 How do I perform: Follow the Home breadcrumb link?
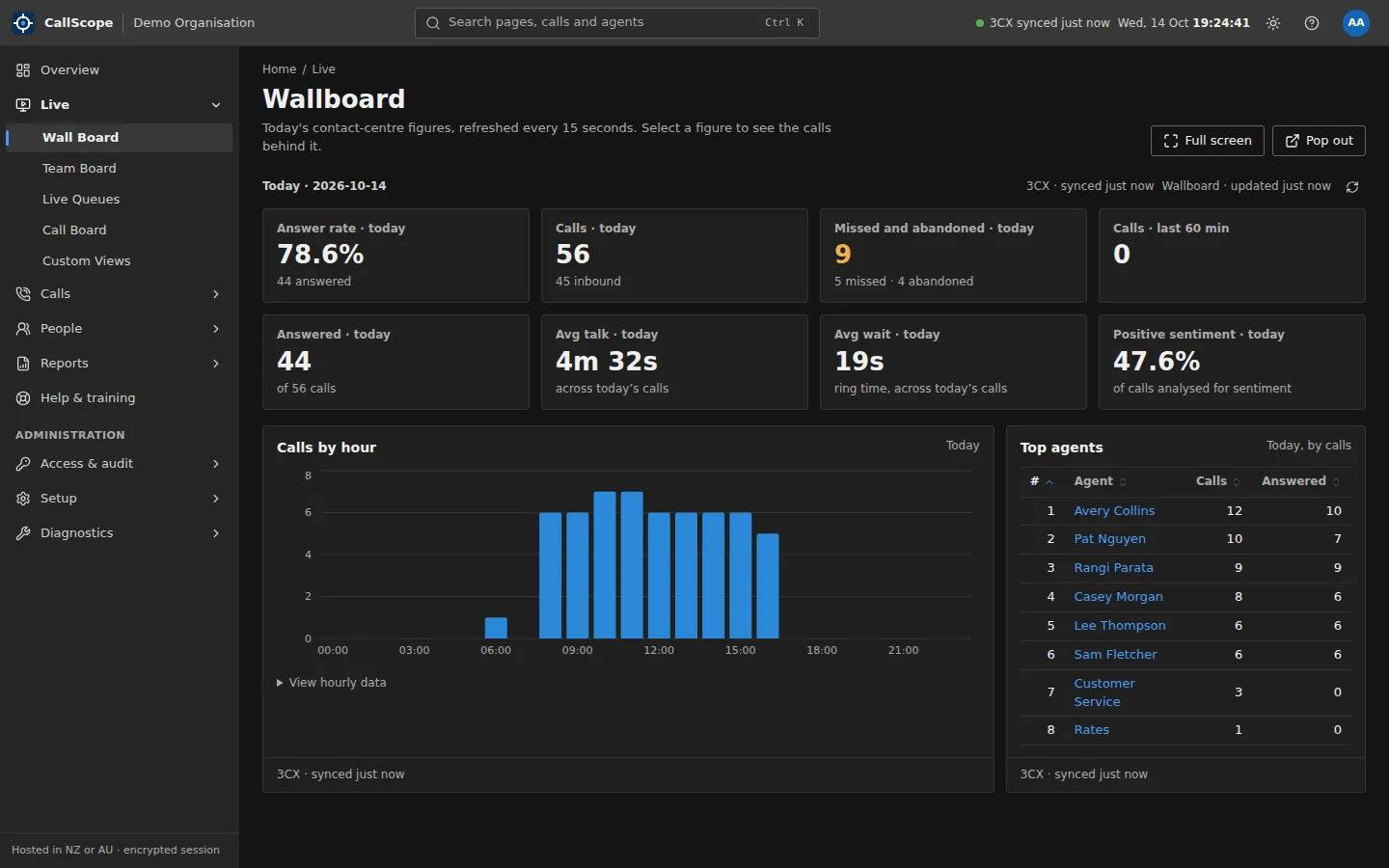(279, 69)
